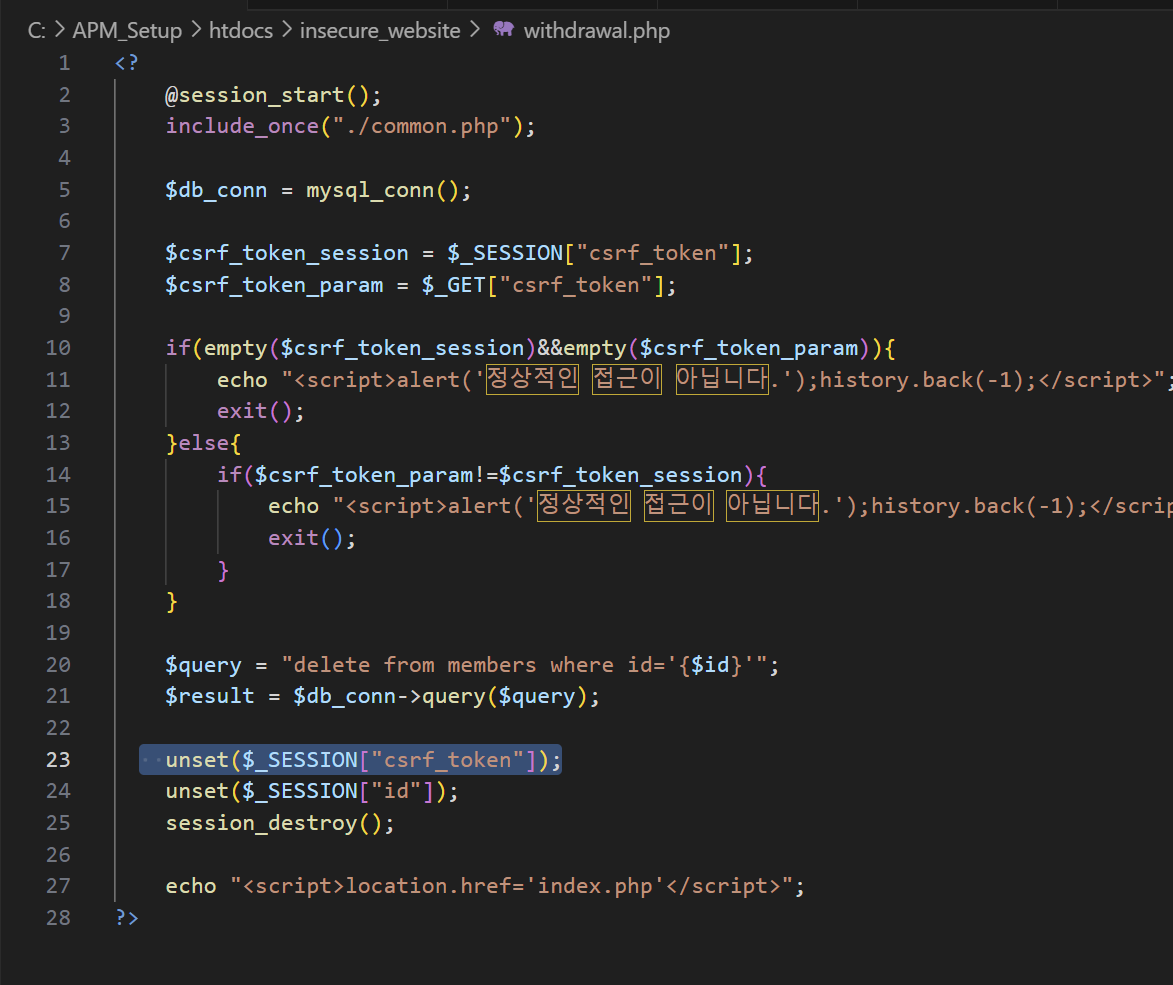Click the yellow closing brace on line 18
1173x985 pixels.
tap(172, 602)
